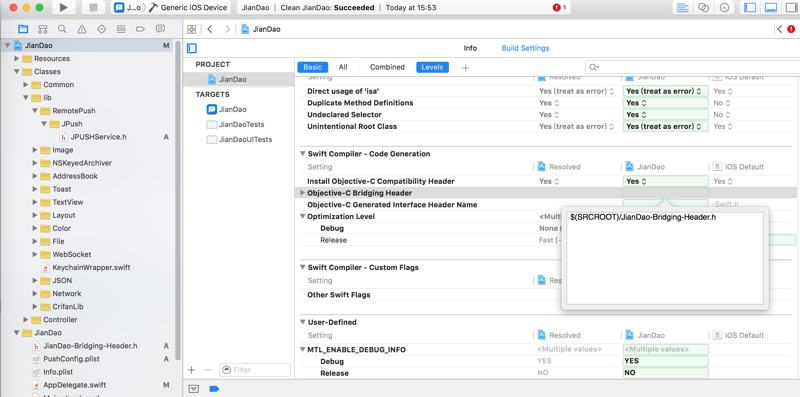This screenshot has height=397, width=800.
Task: Choose the Generic iOS Device destination
Action: [x=188, y=8]
